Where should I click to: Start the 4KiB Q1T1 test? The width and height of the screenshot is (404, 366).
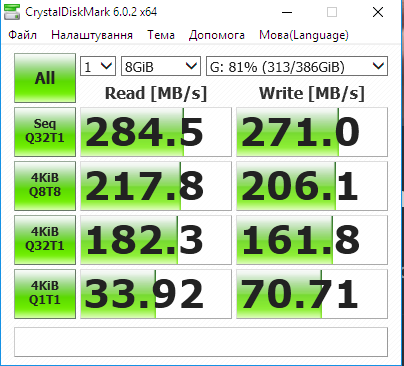pyautogui.click(x=45, y=294)
